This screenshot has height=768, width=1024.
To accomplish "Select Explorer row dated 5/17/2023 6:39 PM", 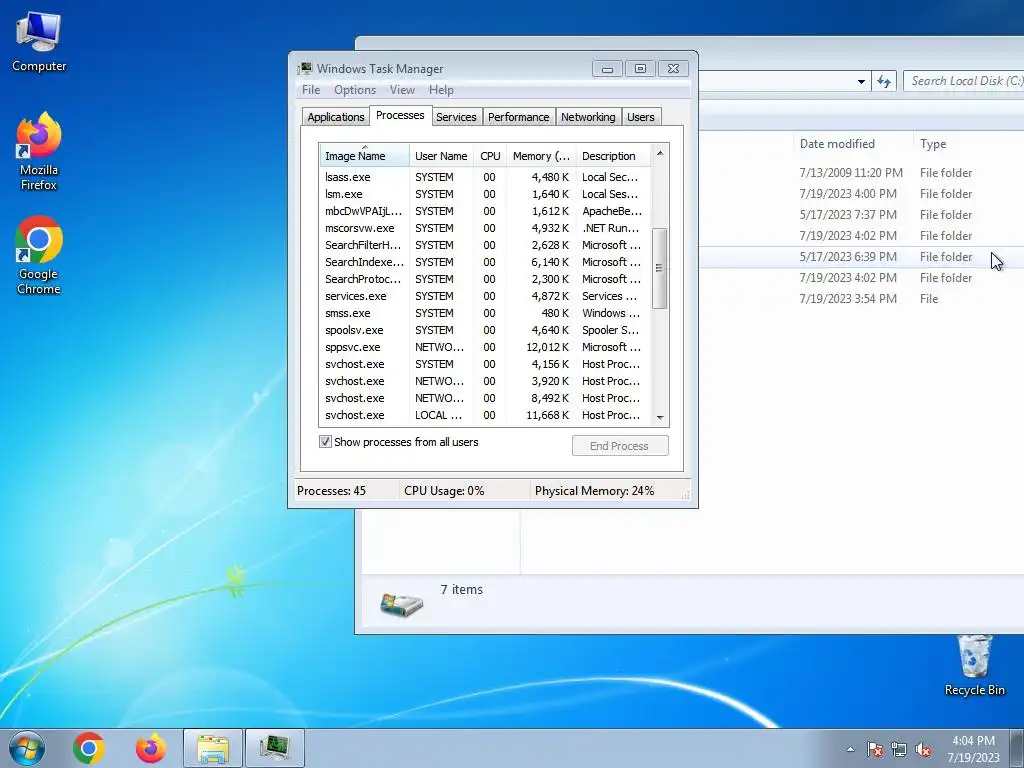I will coord(862,257).
